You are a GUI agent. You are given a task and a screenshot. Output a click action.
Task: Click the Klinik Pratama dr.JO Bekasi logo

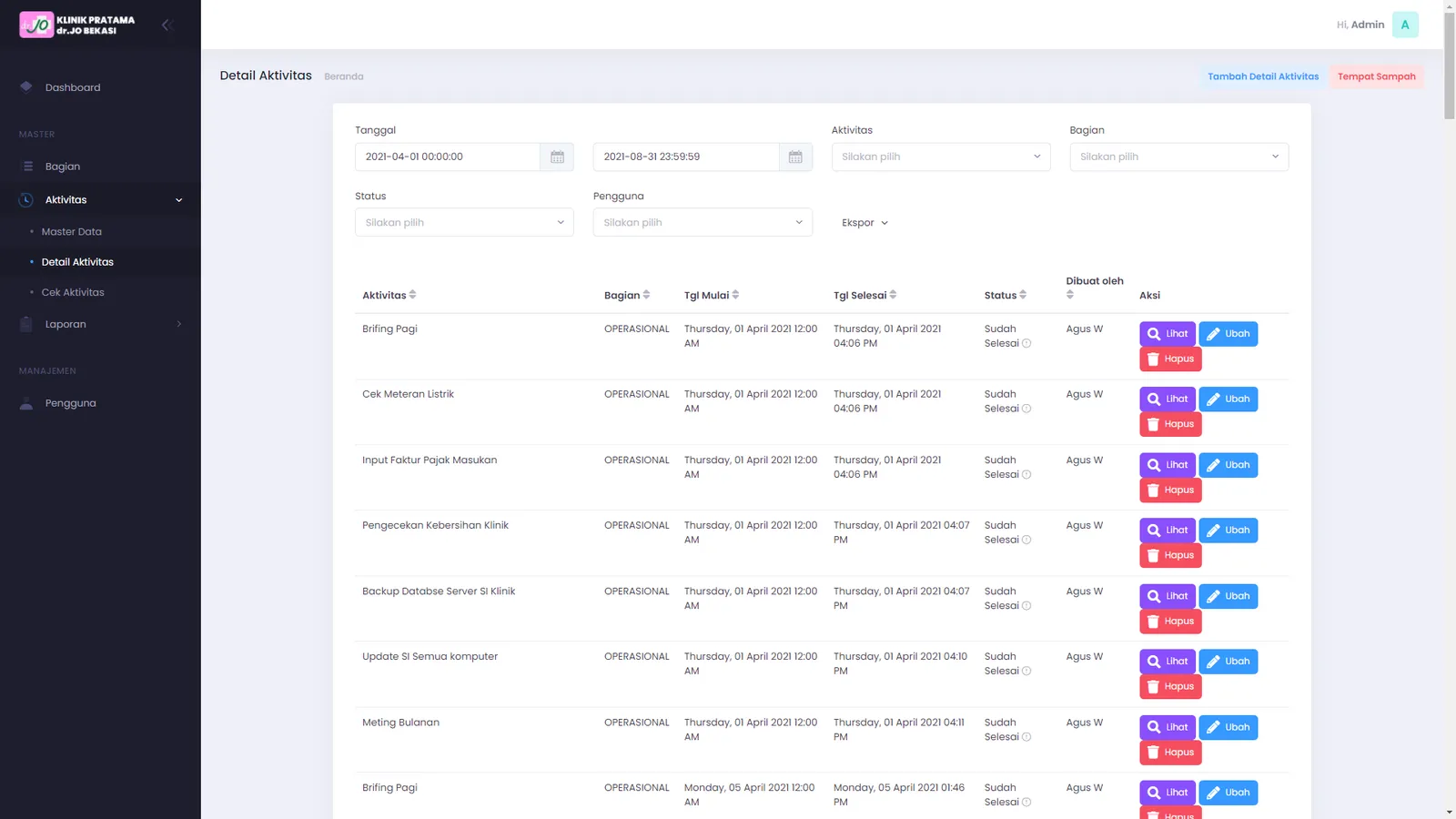tap(77, 25)
